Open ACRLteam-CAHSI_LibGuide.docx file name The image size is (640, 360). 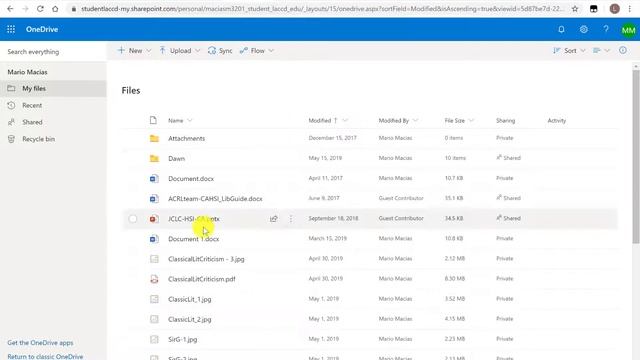[216, 199]
